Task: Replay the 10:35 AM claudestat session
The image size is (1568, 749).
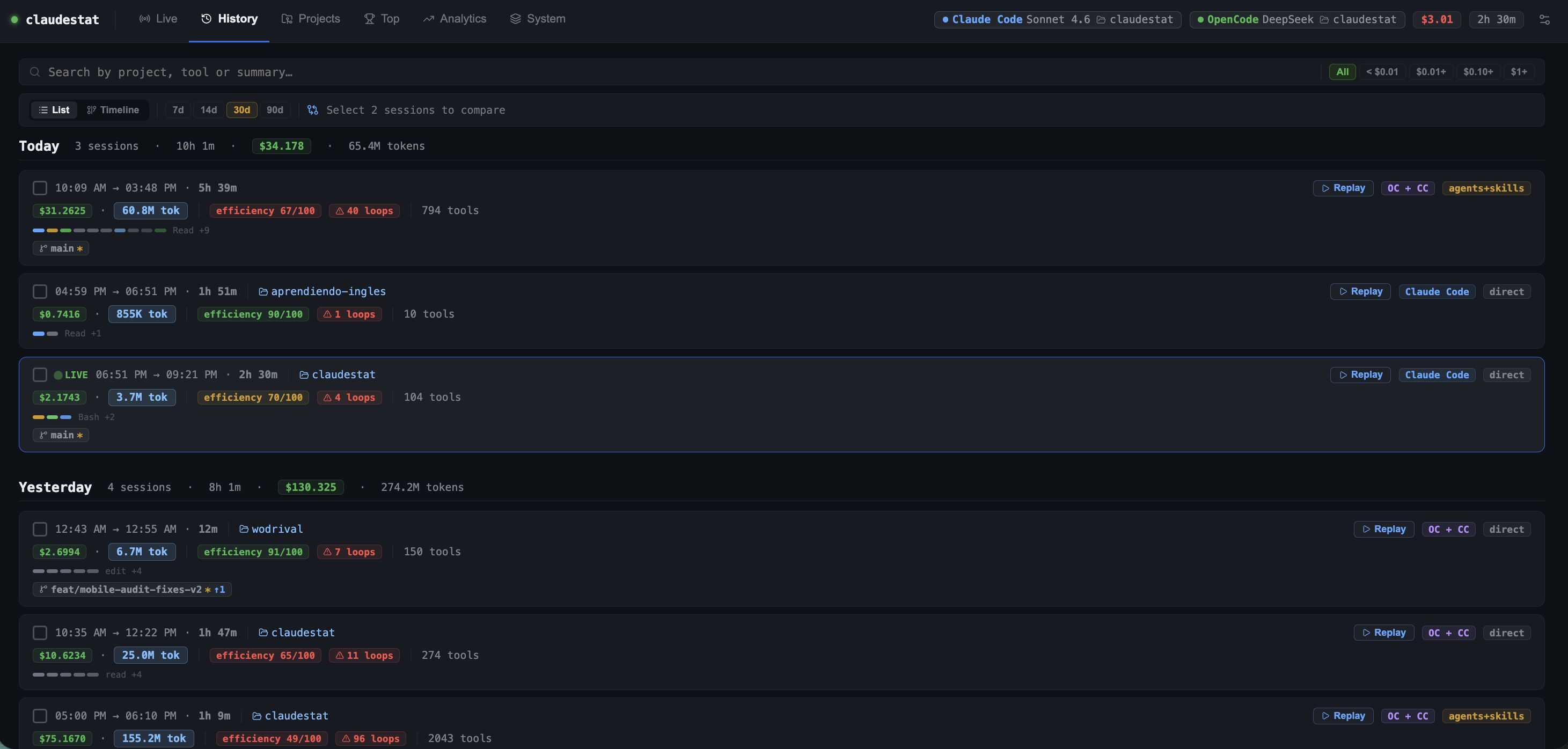Action: coord(1383,633)
